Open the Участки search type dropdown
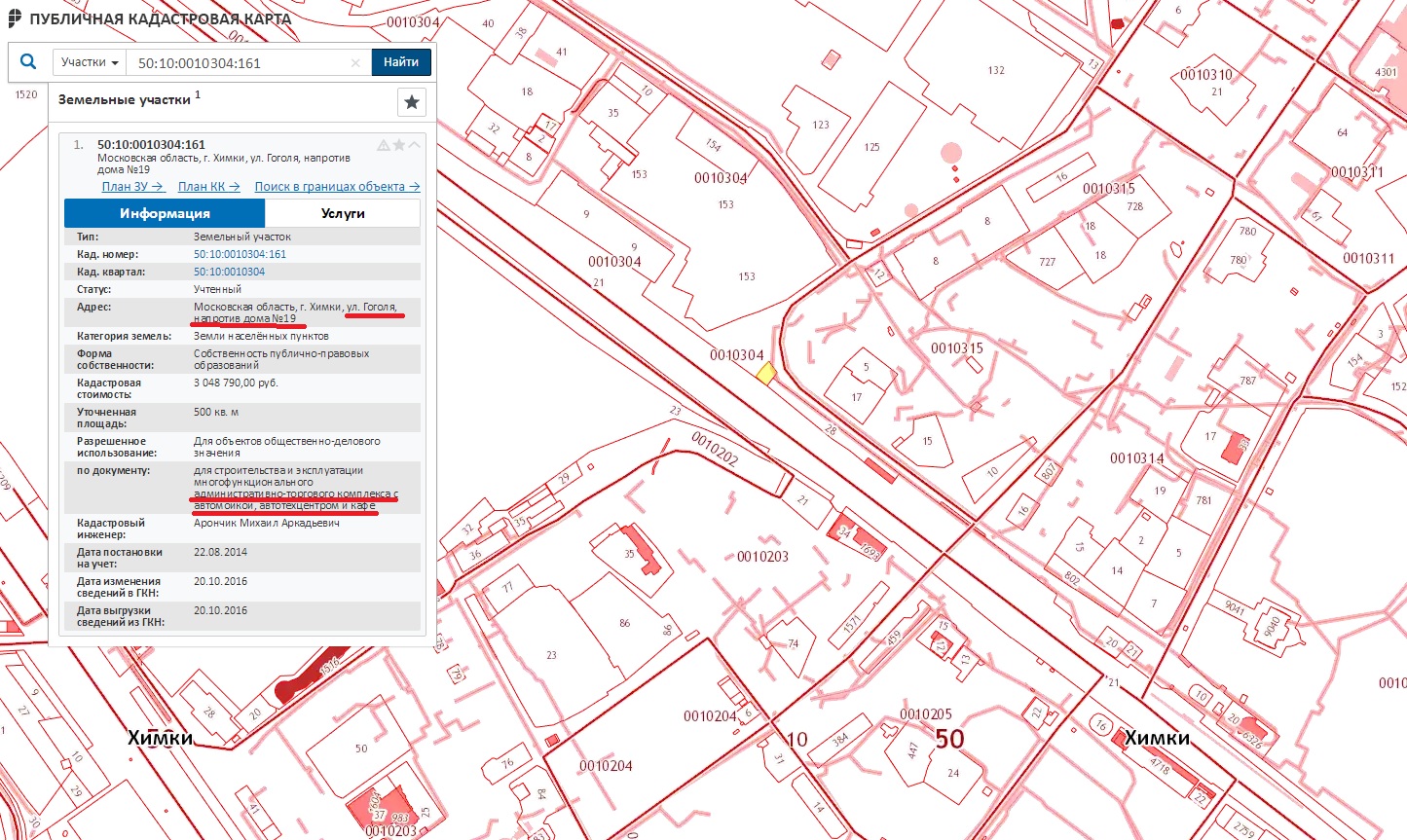This screenshot has width=1407, height=840. point(90,62)
